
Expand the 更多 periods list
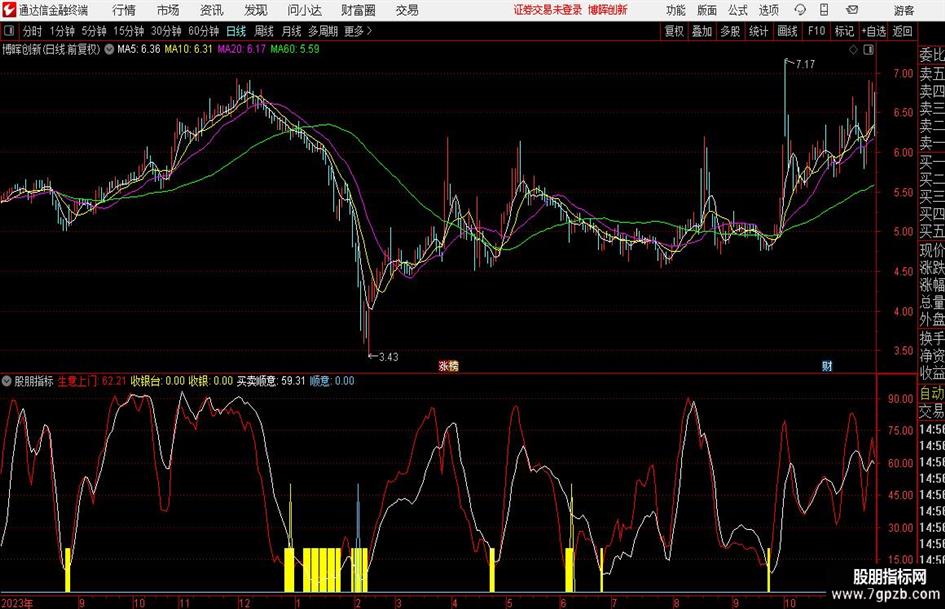click(358, 31)
